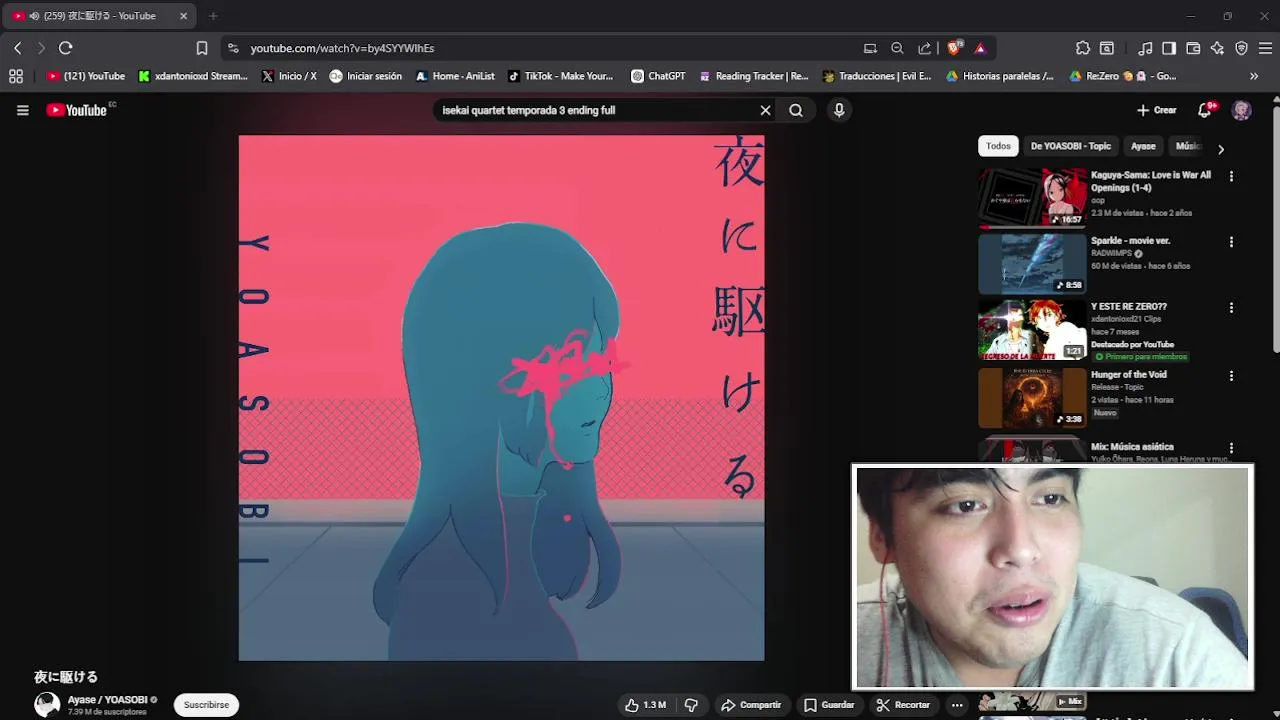
Task: Open Brave Wallet icon
Action: tap(1193, 48)
